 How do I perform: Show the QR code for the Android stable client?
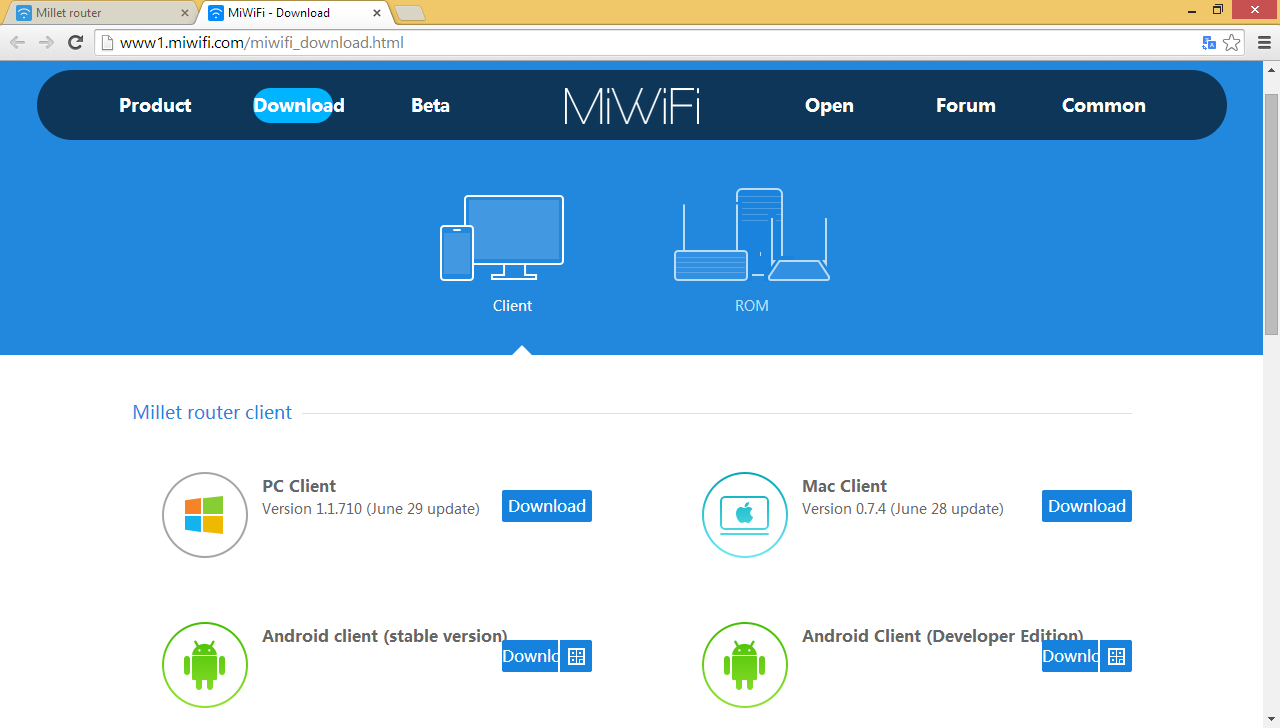pyautogui.click(x=576, y=656)
